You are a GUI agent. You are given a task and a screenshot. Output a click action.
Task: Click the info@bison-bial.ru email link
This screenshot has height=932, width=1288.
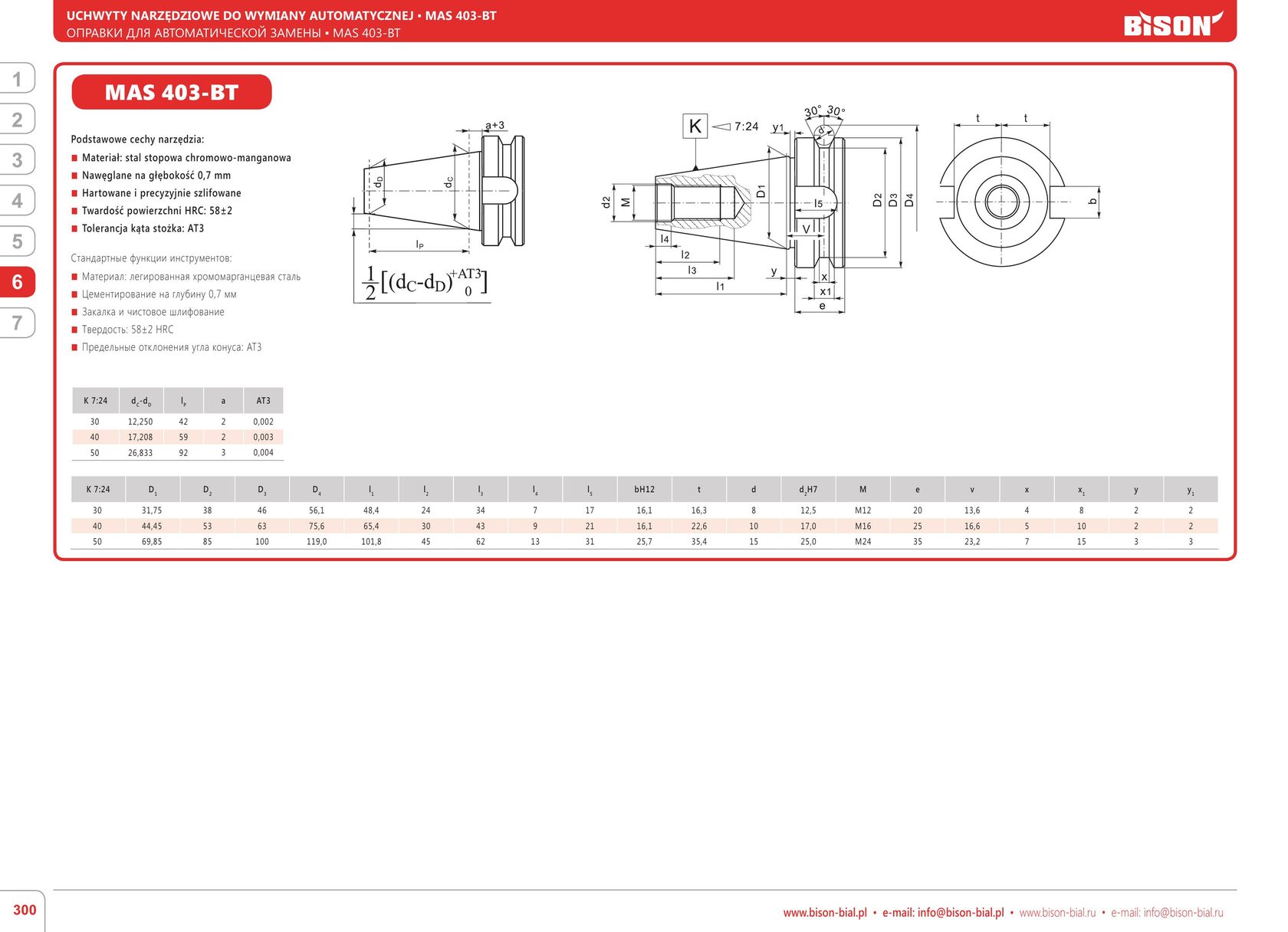(1183, 912)
